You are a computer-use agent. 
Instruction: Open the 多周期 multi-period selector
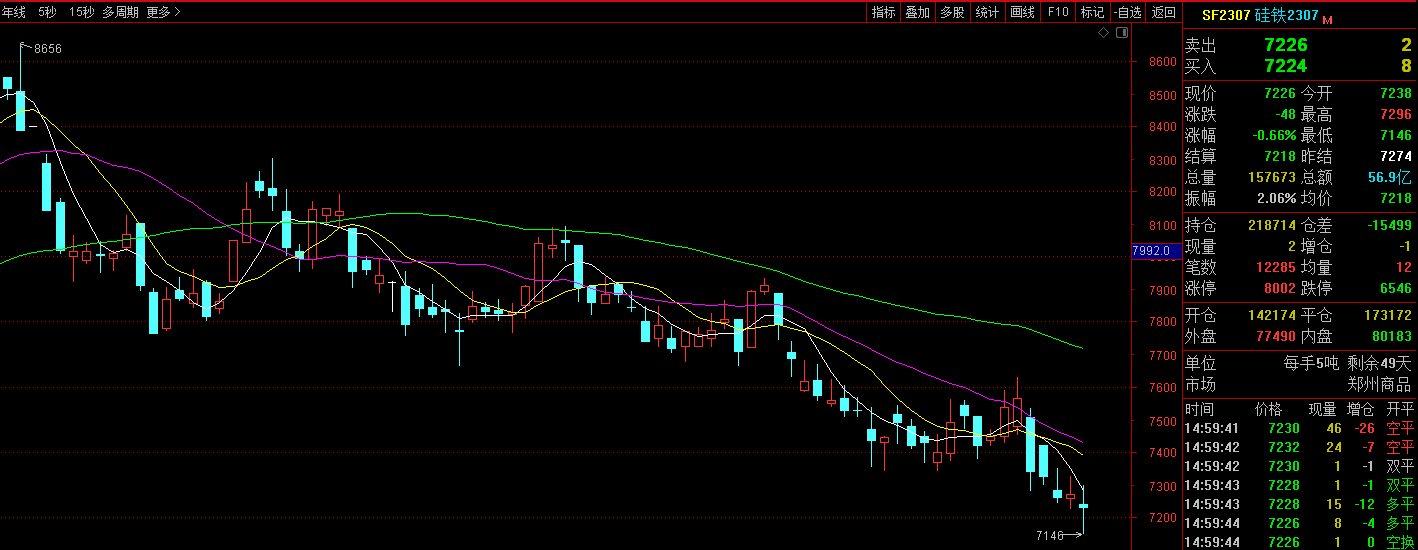pos(120,12)
